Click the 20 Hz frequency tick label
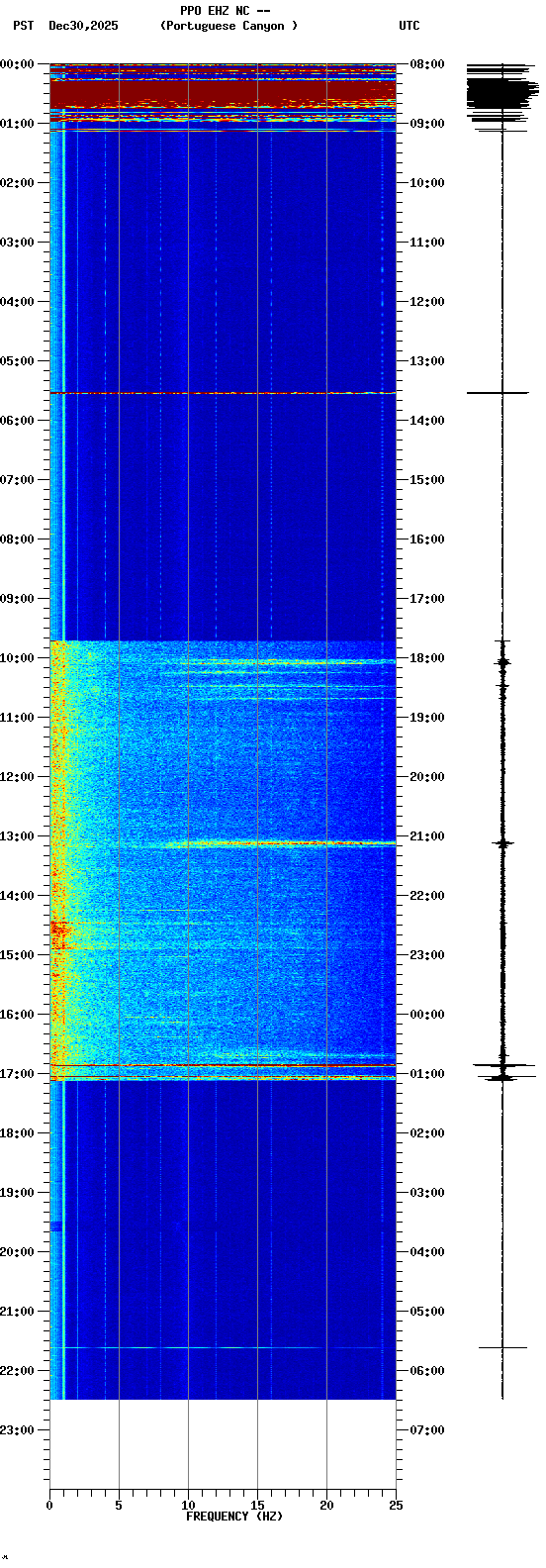 [326, 1506]
